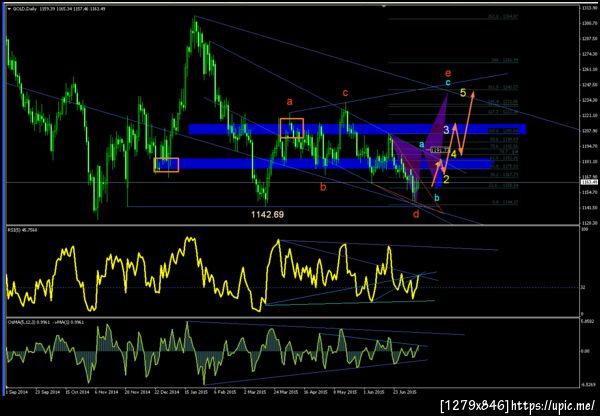Click the RSI level 32 axis label
This screenshot has width=600, height=416.
pyautogui.click(x=583, y=287)
